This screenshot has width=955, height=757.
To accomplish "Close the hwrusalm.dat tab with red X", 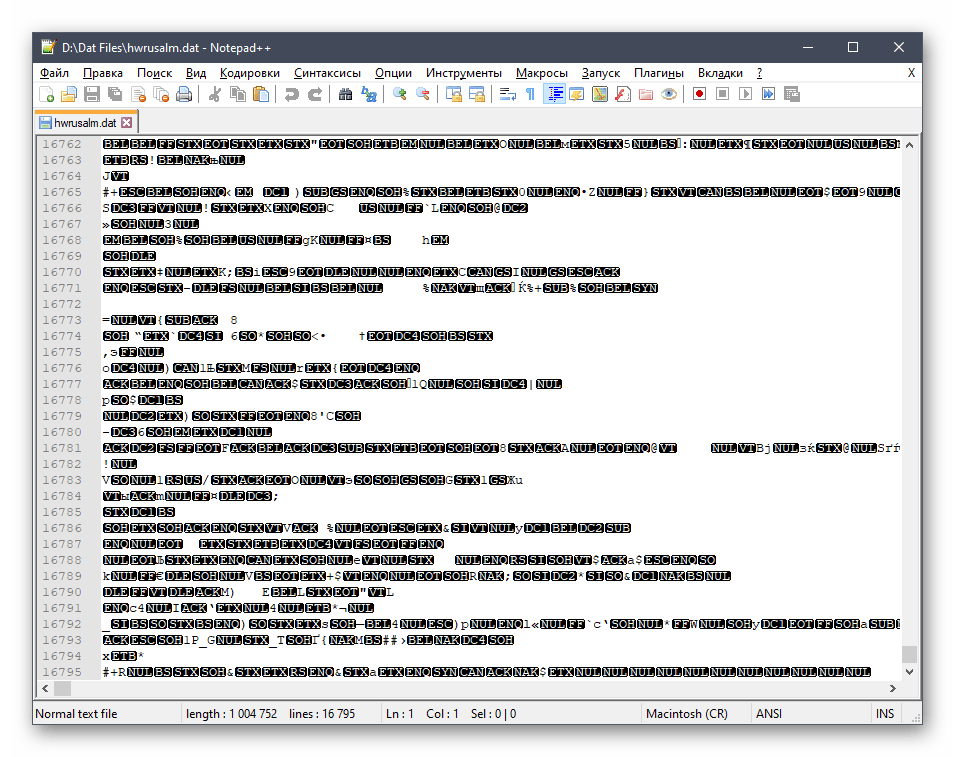I will click(127, 122).
